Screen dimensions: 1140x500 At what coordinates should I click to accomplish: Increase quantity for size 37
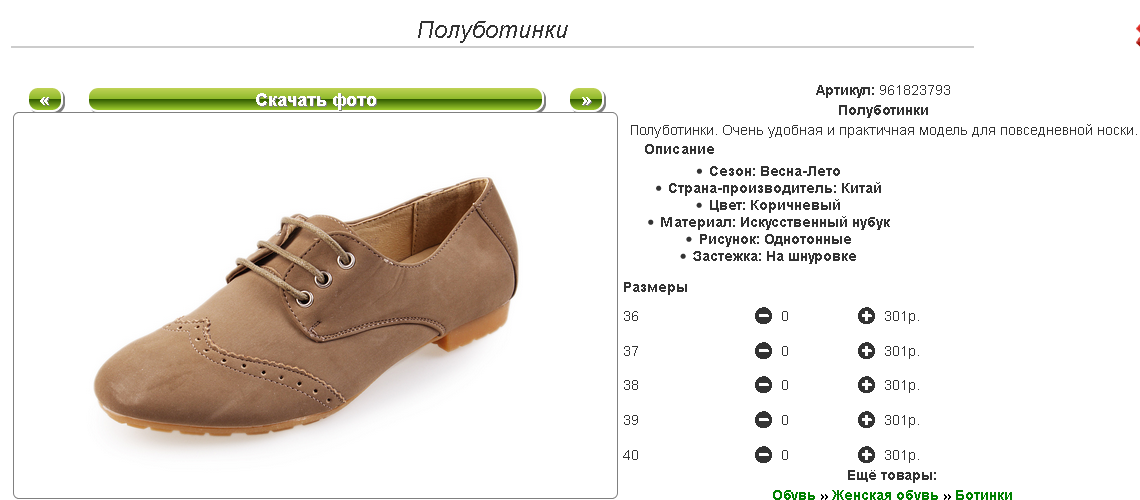pos(866,351)
